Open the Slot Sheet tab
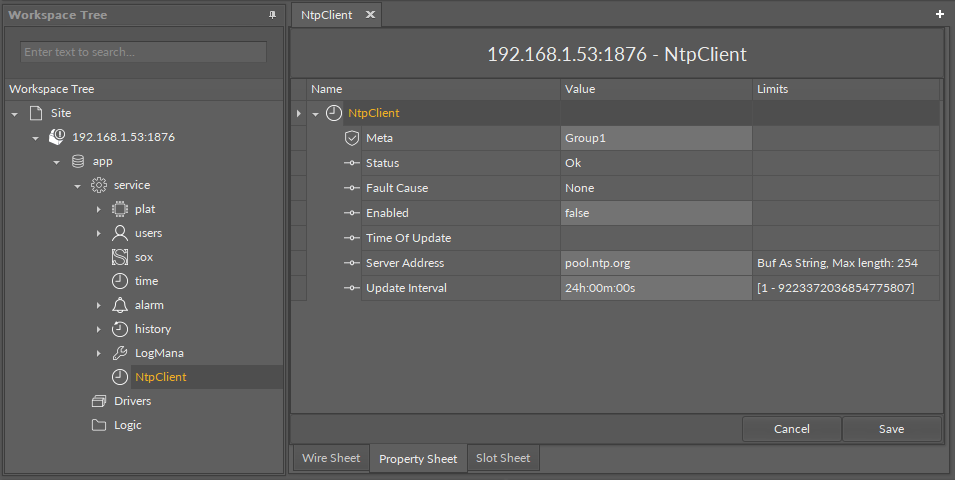This screenshot has width=955, height=480. (x=502, y=458)
